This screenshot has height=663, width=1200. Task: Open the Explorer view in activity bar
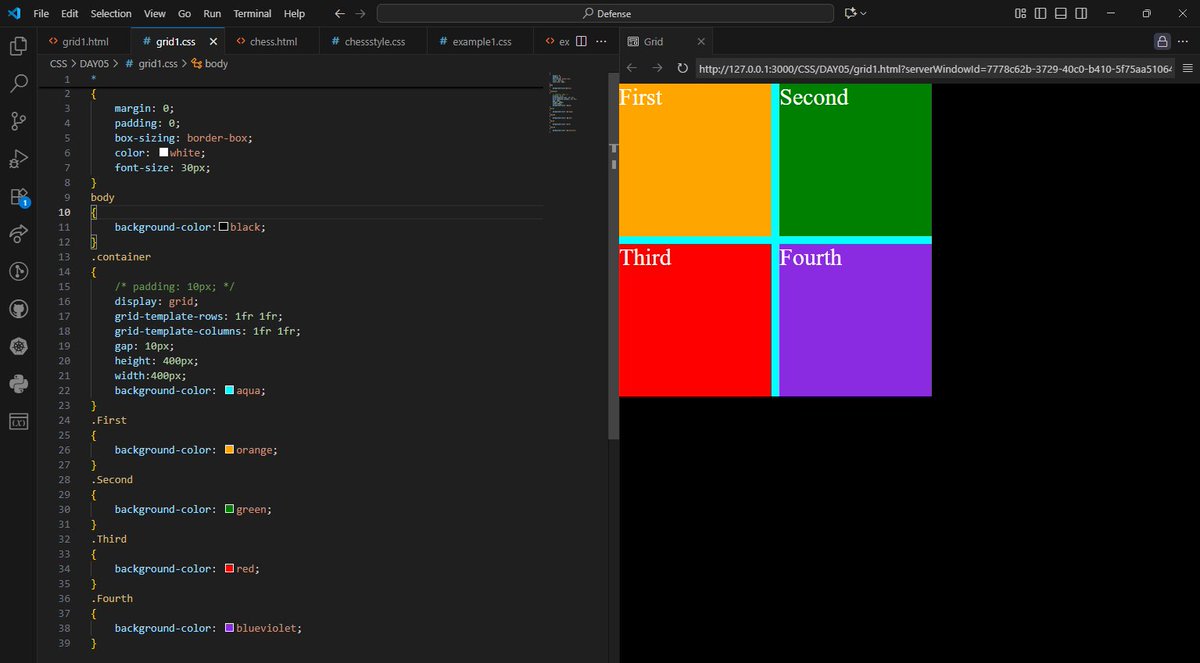click(x=18, y=46)
